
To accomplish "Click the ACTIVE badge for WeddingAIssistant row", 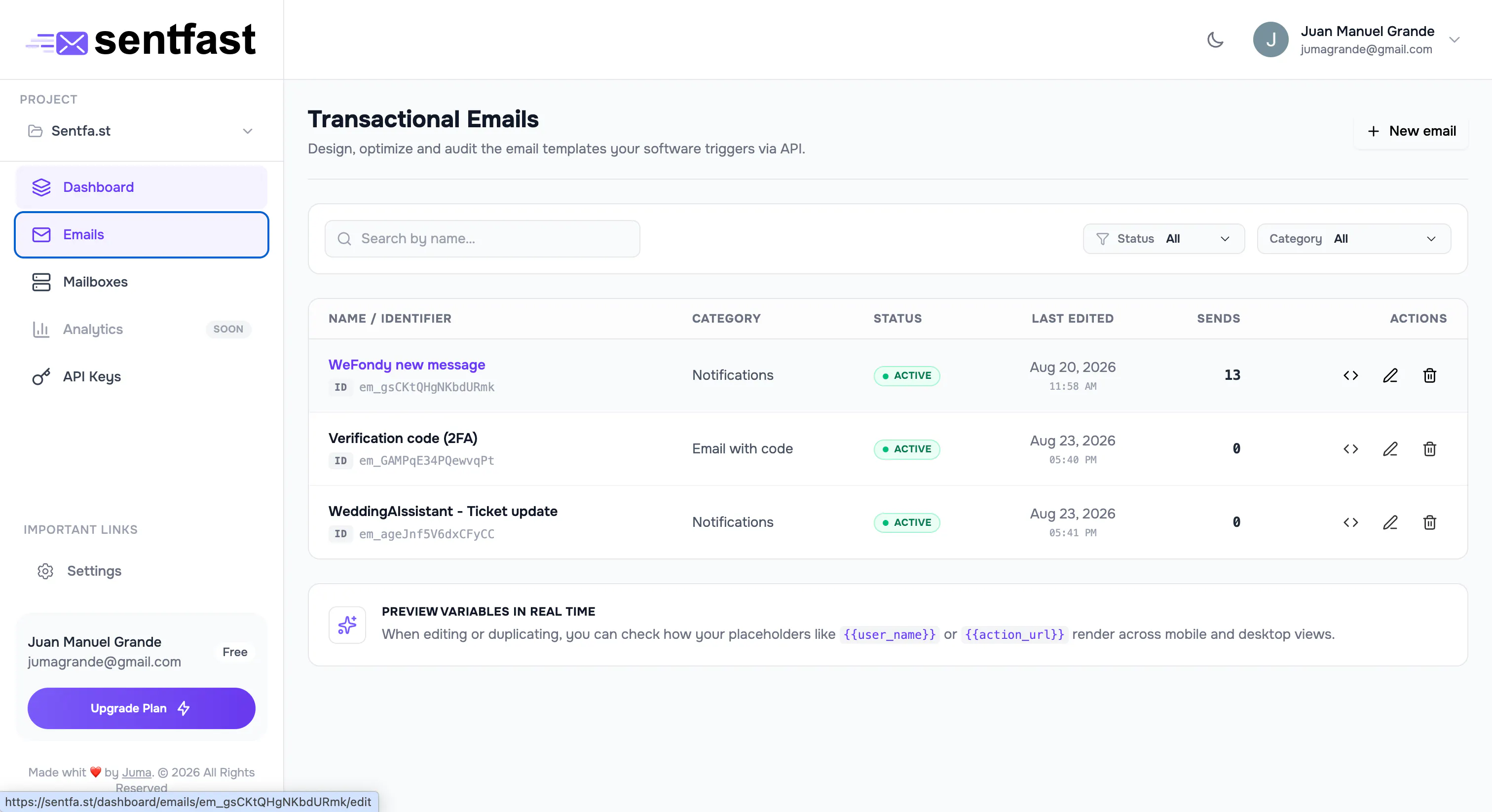I will click(x=906, y=522).
